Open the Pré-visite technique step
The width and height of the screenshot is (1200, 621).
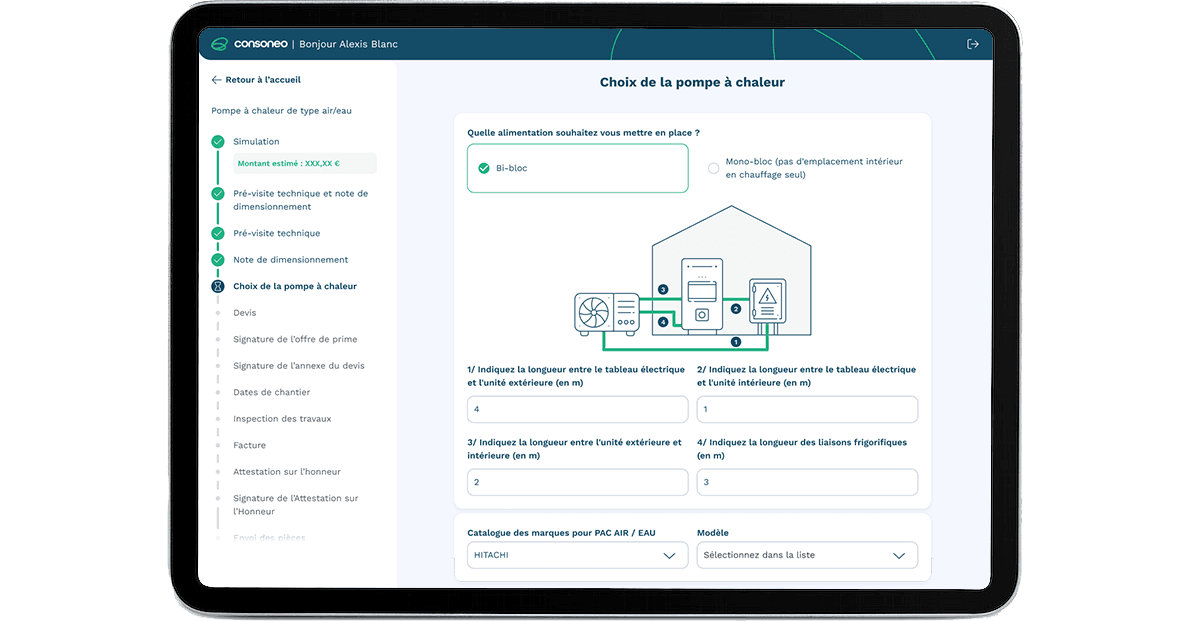pos(276,233)
